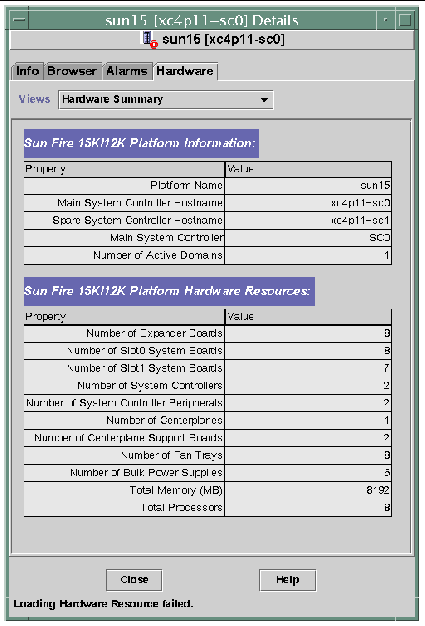Viewport: 425px width, 626px height.
Task: Click the Close button
Action: pos(134,580)
